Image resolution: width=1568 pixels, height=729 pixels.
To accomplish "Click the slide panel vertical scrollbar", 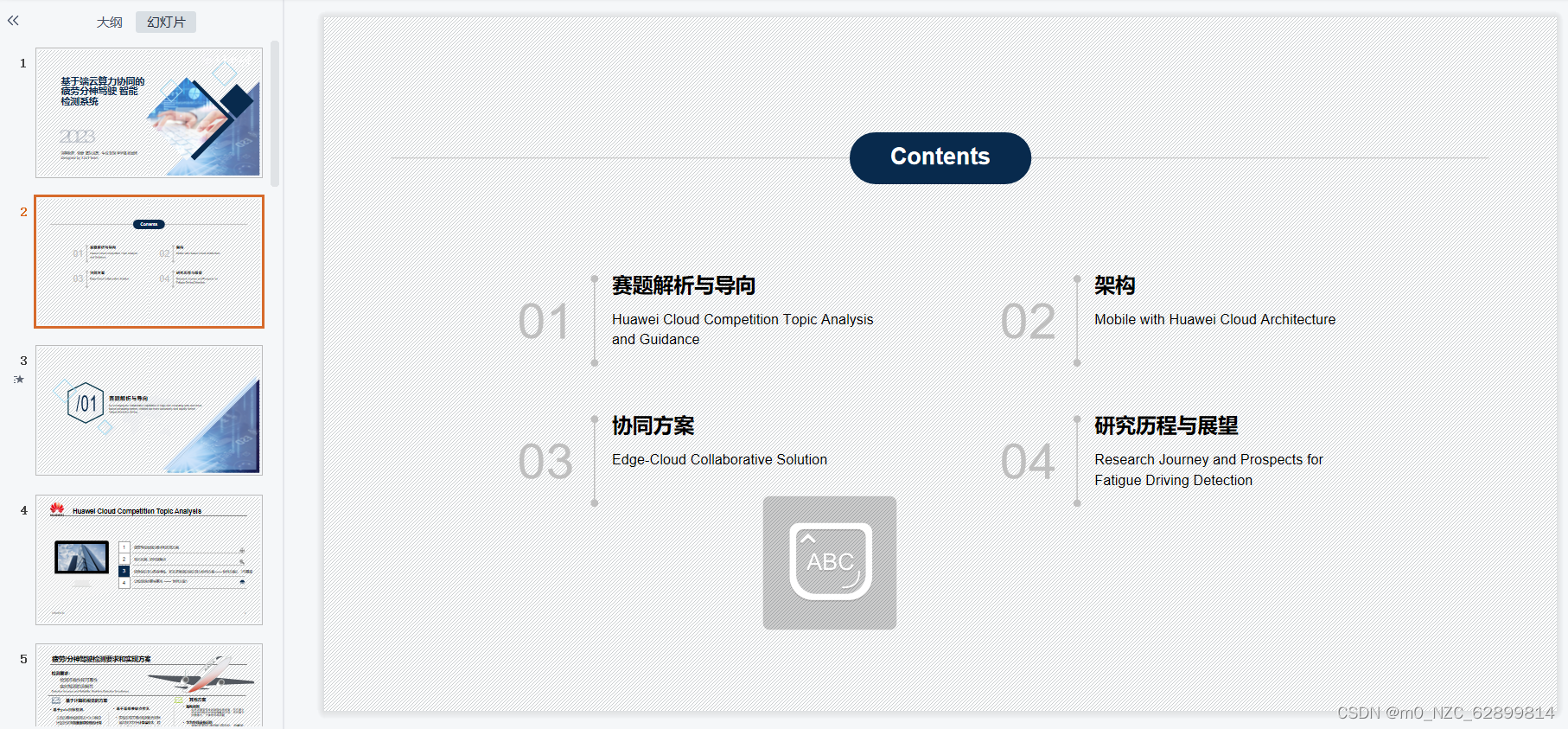I will (275, 112).
